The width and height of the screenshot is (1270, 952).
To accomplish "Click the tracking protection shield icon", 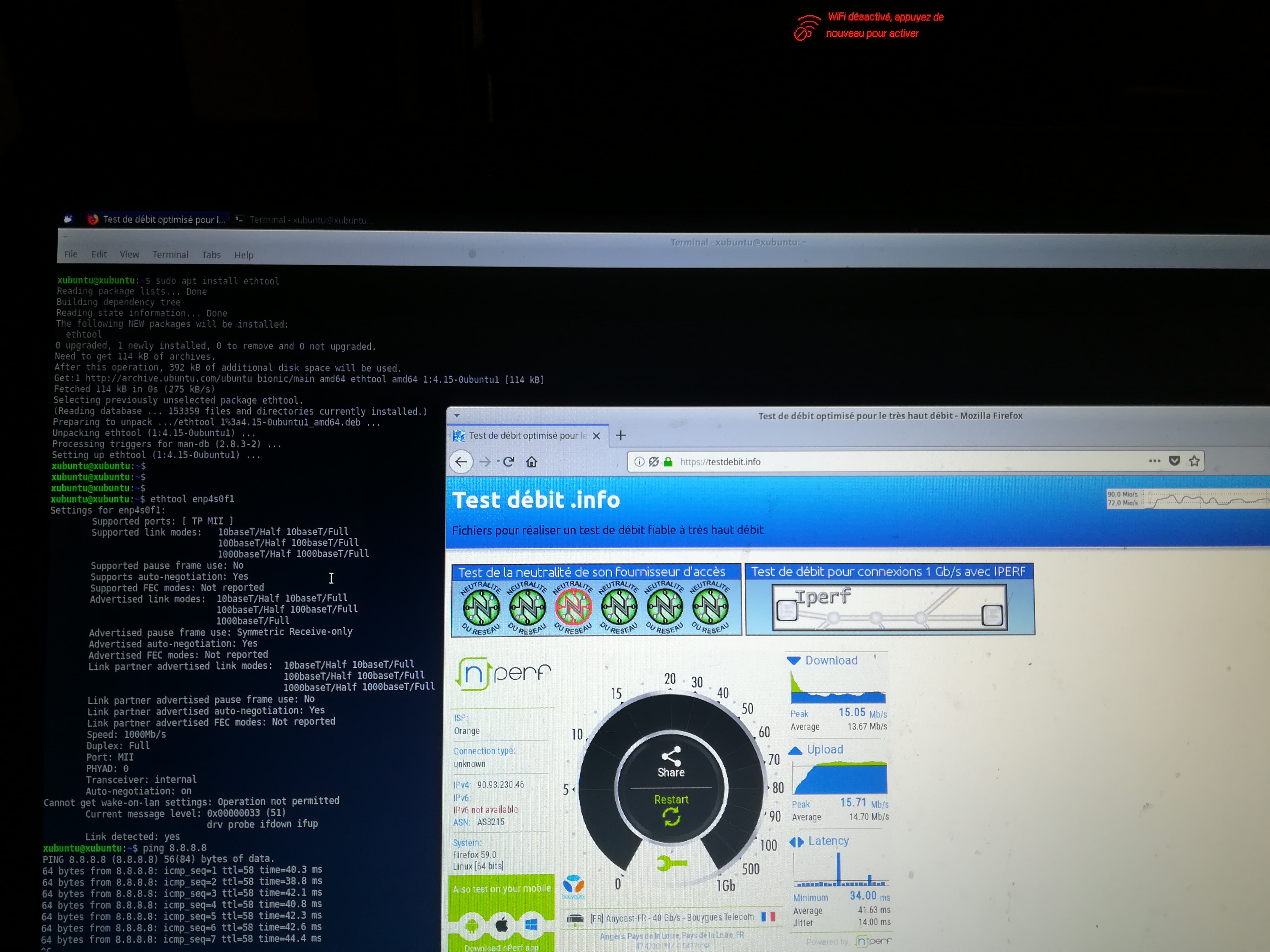I will click(653, 462).
